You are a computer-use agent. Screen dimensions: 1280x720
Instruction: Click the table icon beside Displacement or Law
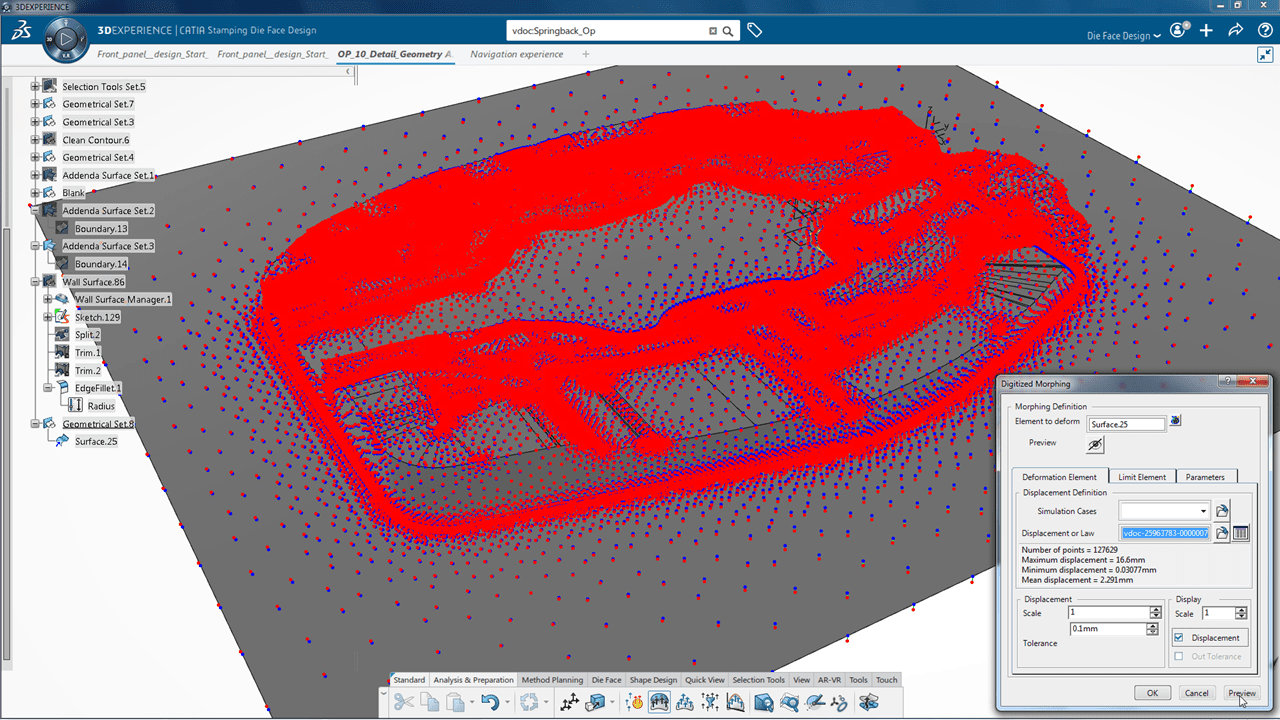point(1241,533)
